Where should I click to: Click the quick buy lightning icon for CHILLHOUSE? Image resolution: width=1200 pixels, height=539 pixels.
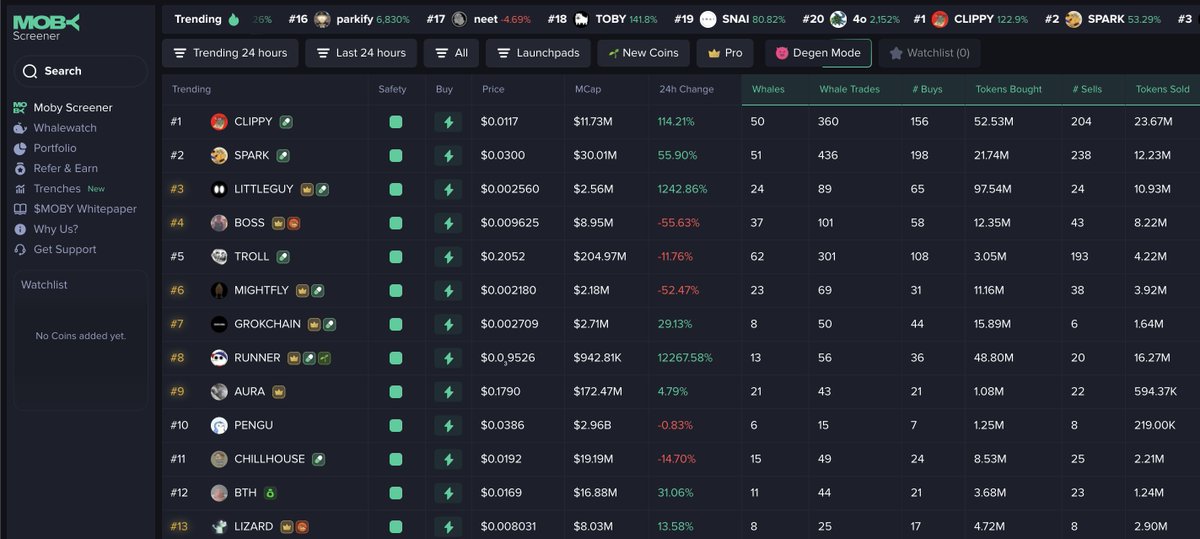[448, 459]
